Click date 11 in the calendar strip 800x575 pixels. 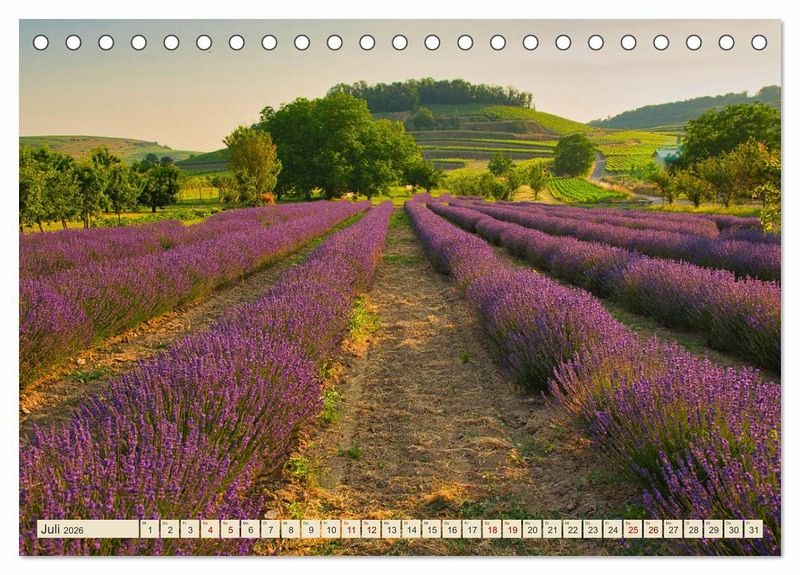(x=350, y=530)
